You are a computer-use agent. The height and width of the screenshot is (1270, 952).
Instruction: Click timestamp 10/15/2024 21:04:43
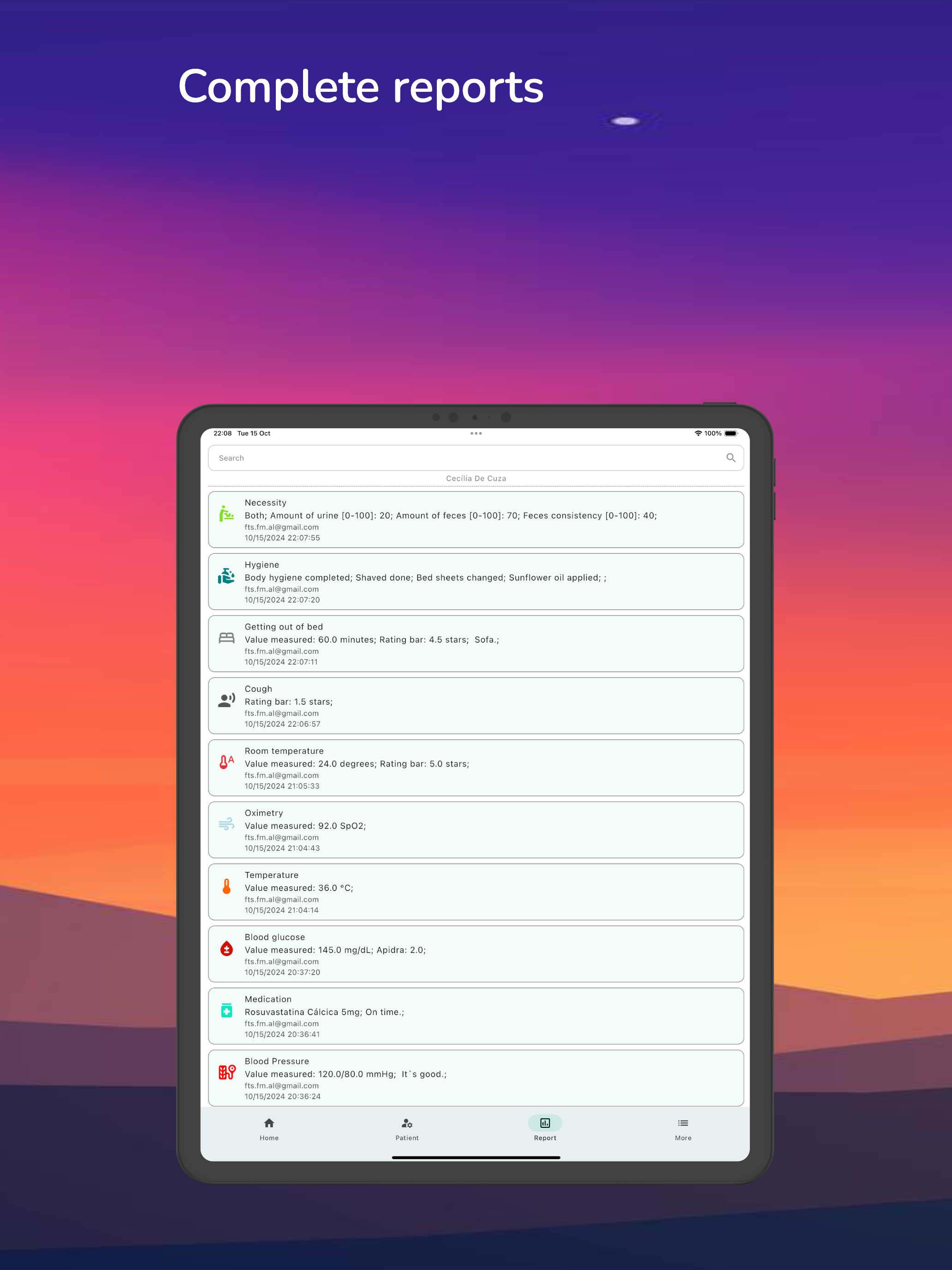coord(282,848)
